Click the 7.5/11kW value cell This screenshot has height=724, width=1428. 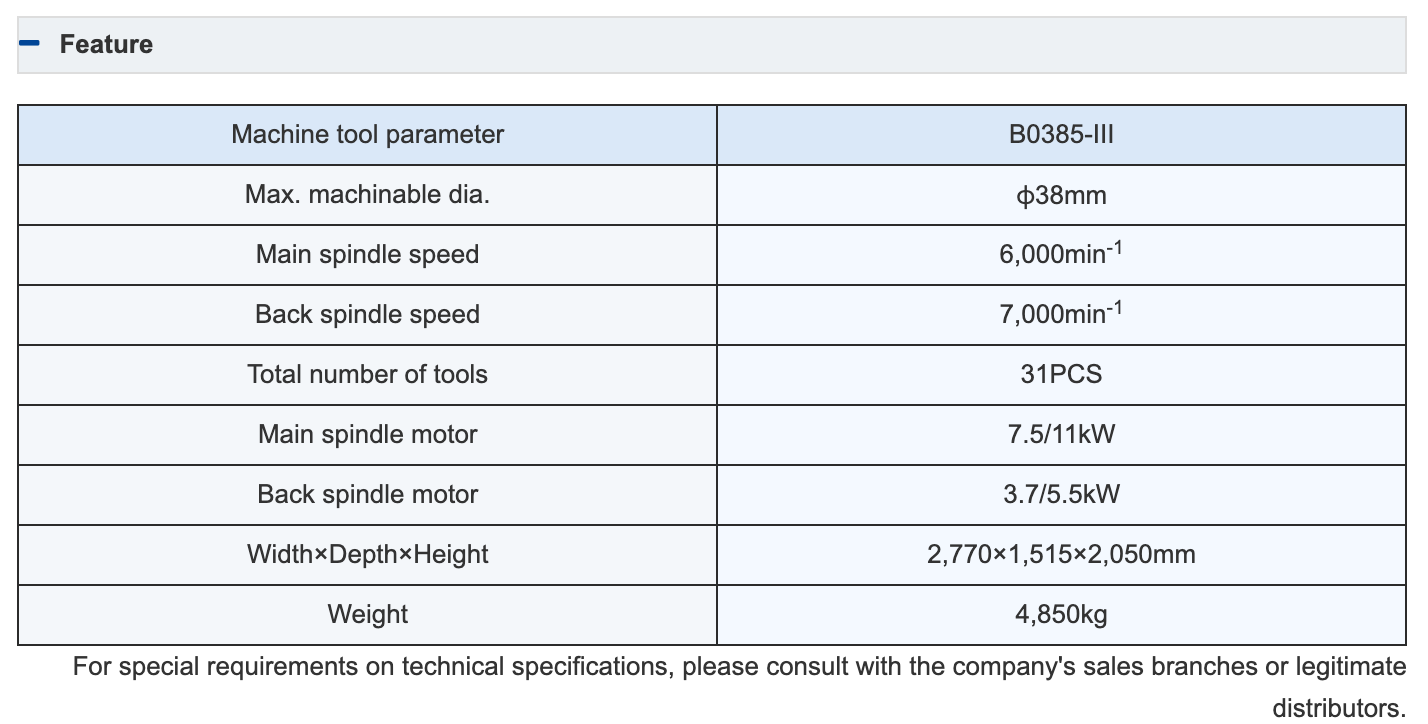click(1061, 435)
